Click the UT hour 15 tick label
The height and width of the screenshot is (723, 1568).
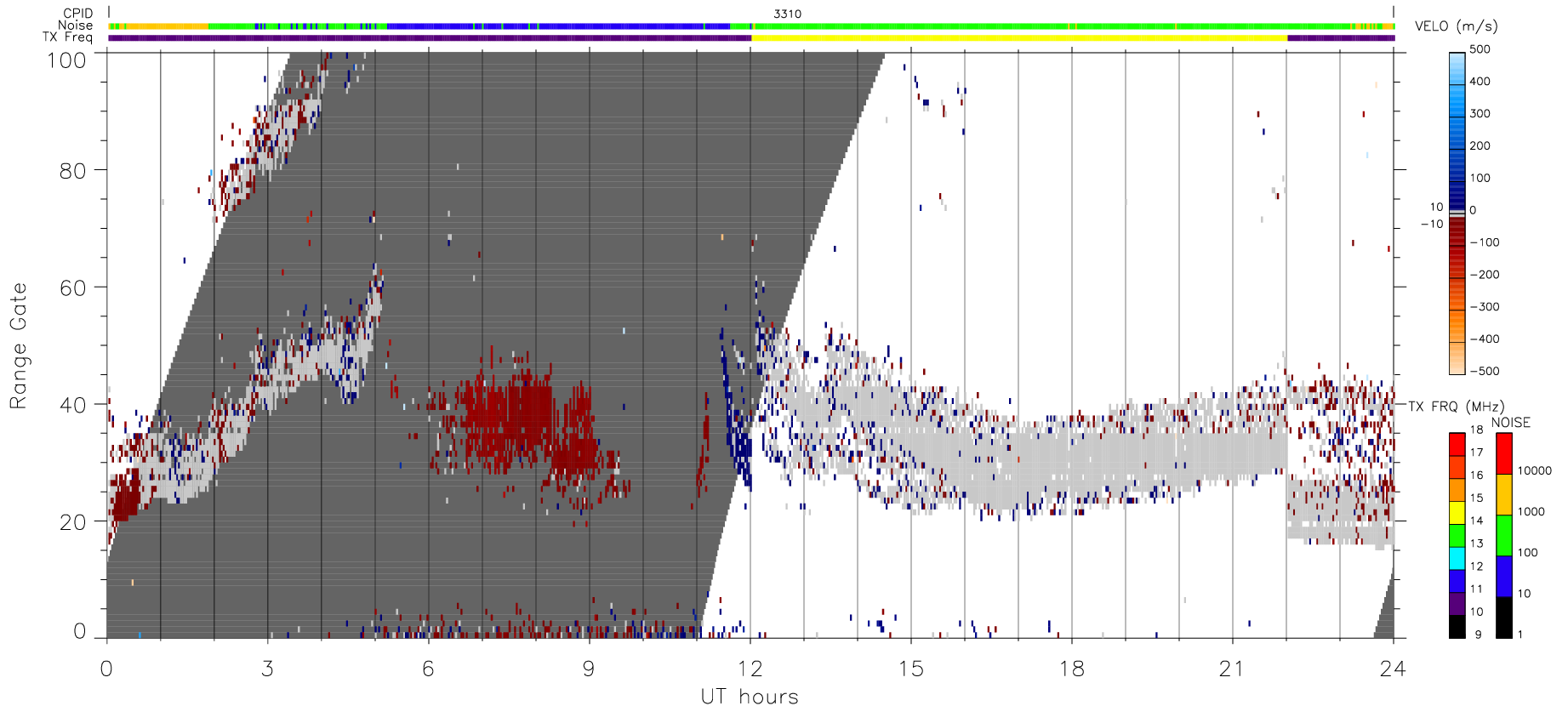(x=910, y=669)
